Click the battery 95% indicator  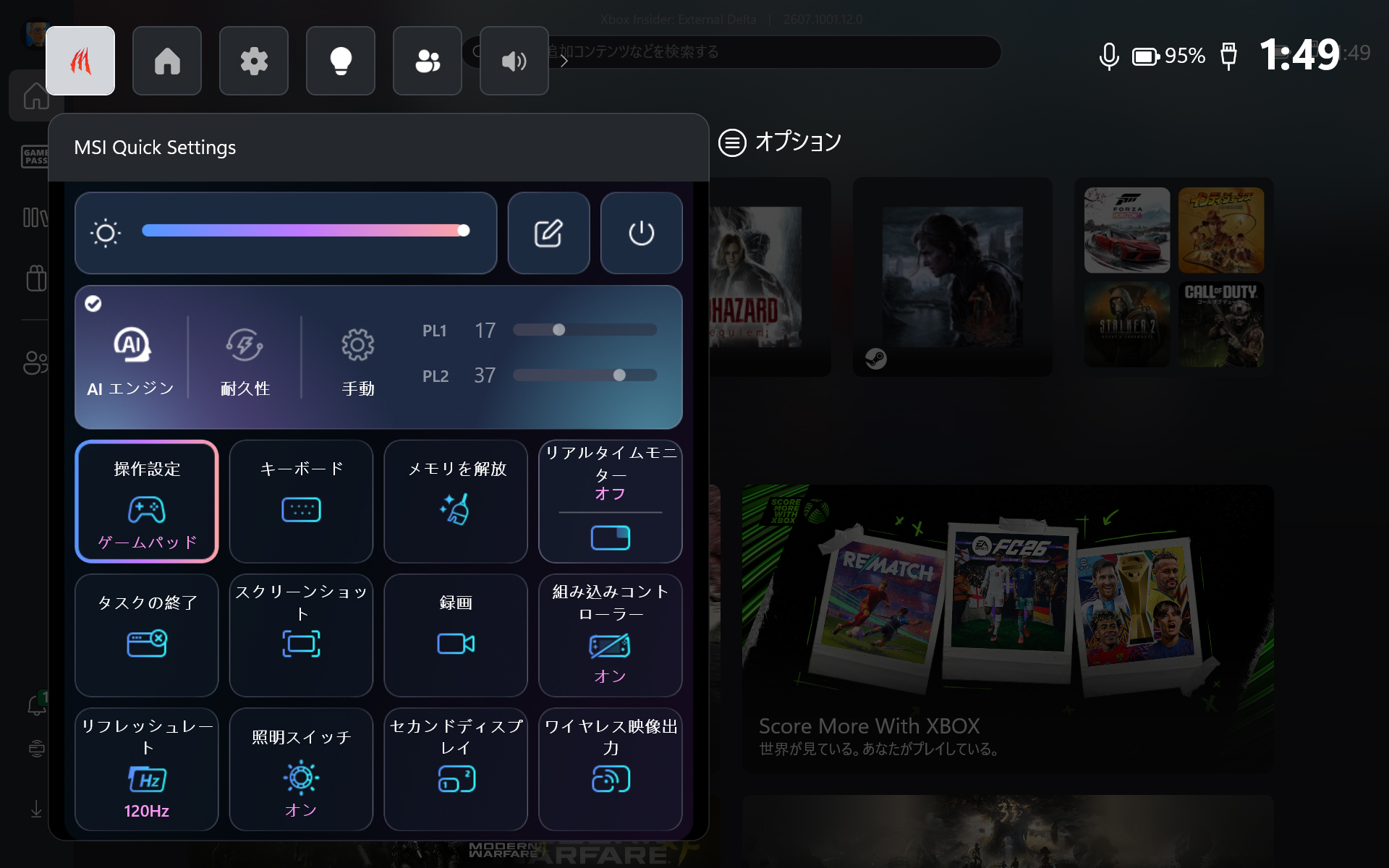[x=1168, y=56]
